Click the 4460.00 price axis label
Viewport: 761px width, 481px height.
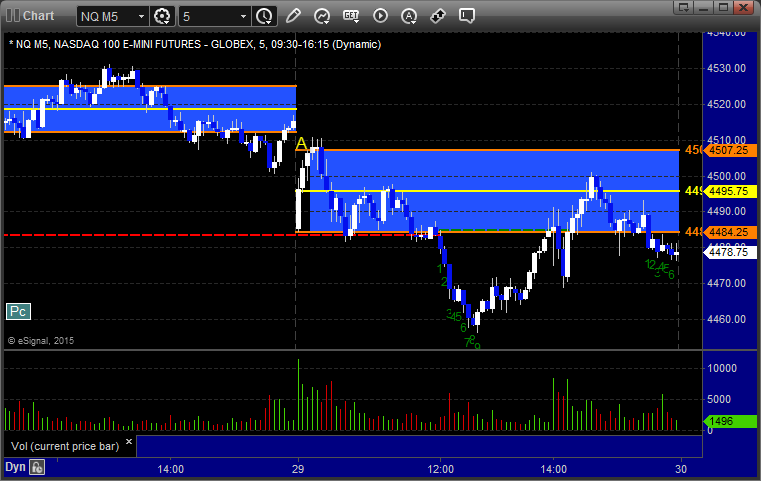click(727, 319)
